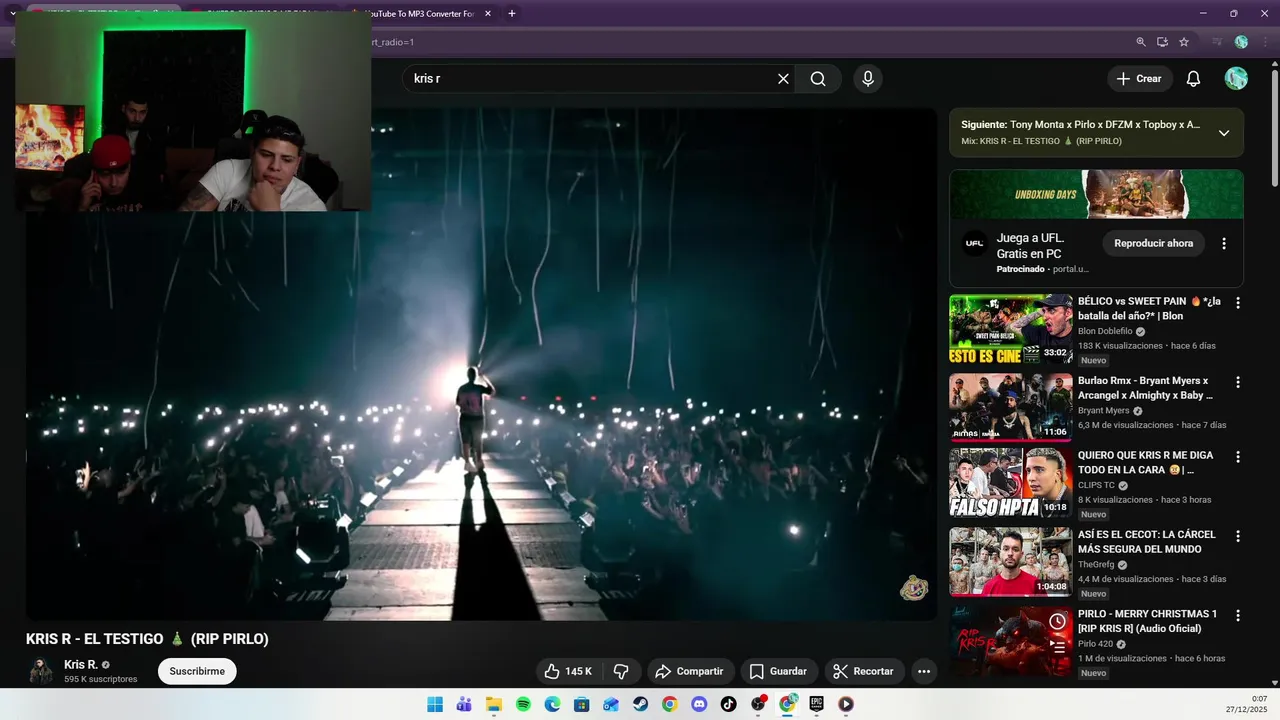This screenshot has height=720, width=1280.
Task: Open the Kris R. channel name link
Action: pyautogui.click(x=81, y=665)
